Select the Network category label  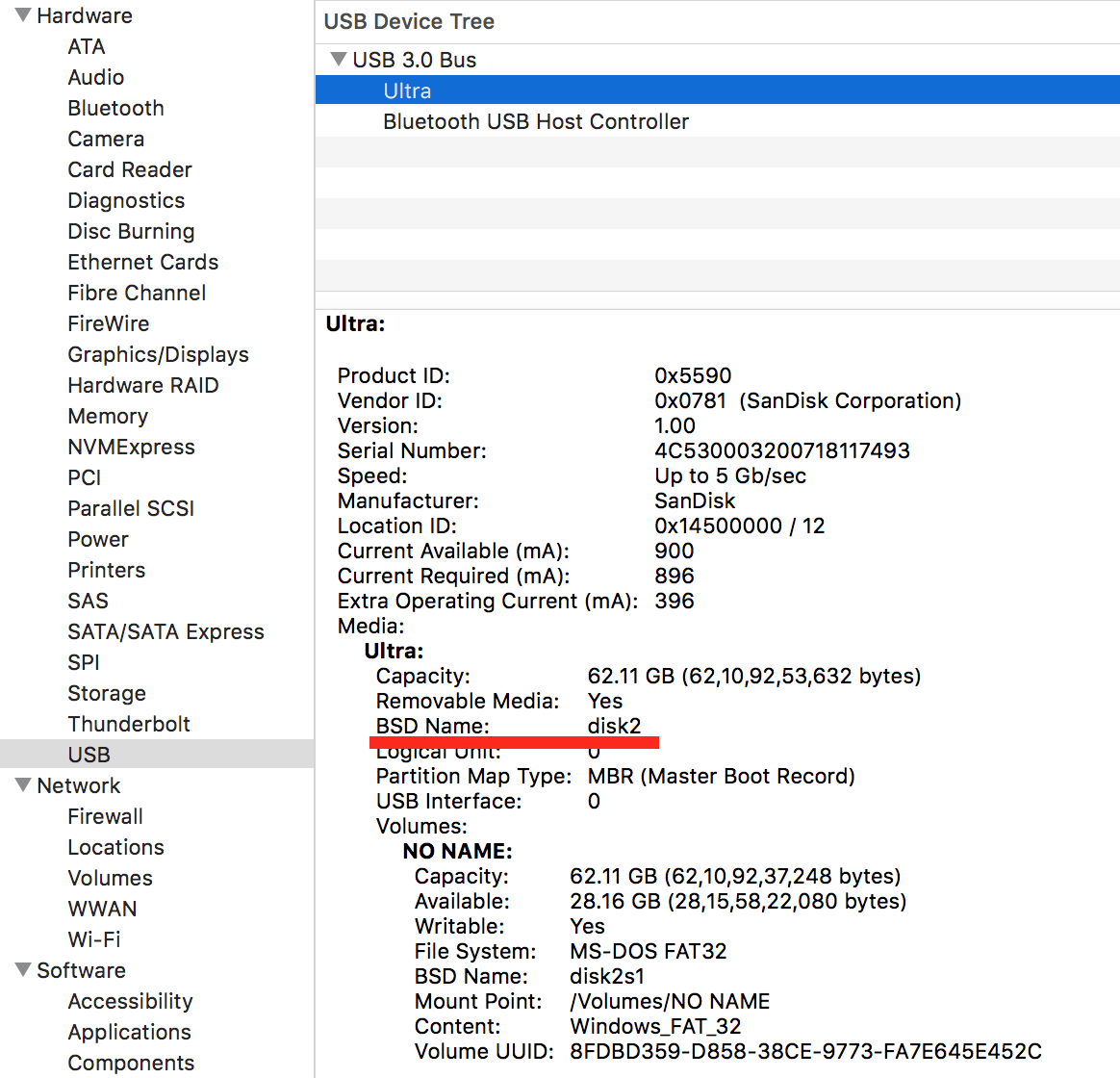pos(79,785)
